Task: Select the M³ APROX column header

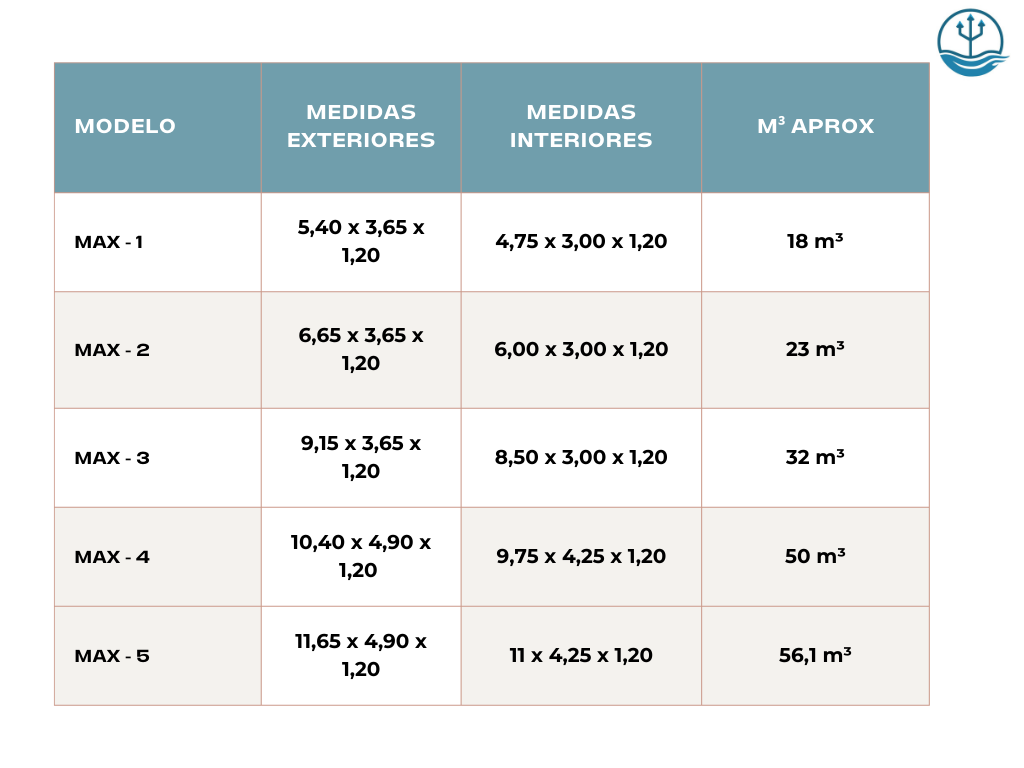Action: pyautogui.click(x=815, y=127)
